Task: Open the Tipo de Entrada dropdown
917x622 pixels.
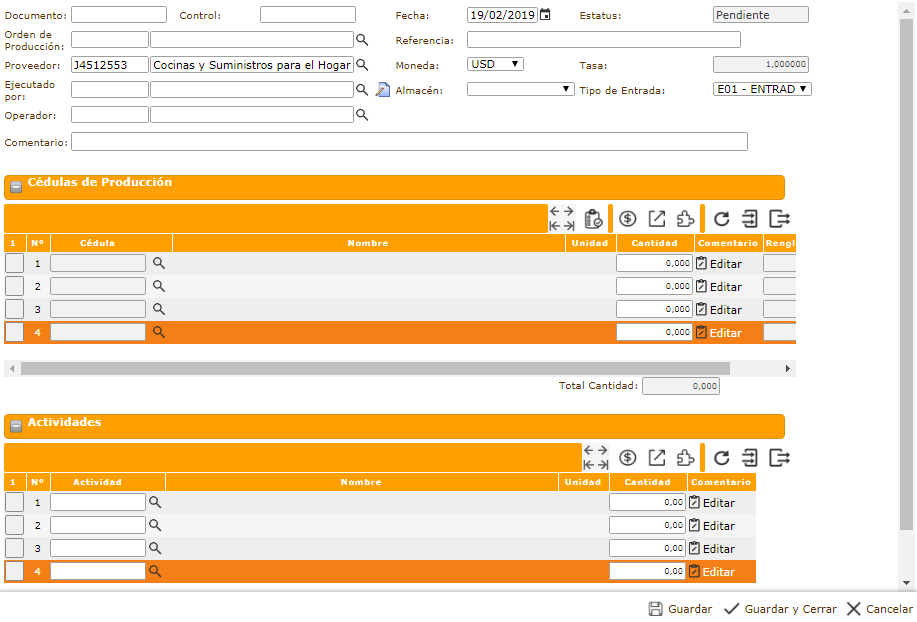Action: point(762,89)
